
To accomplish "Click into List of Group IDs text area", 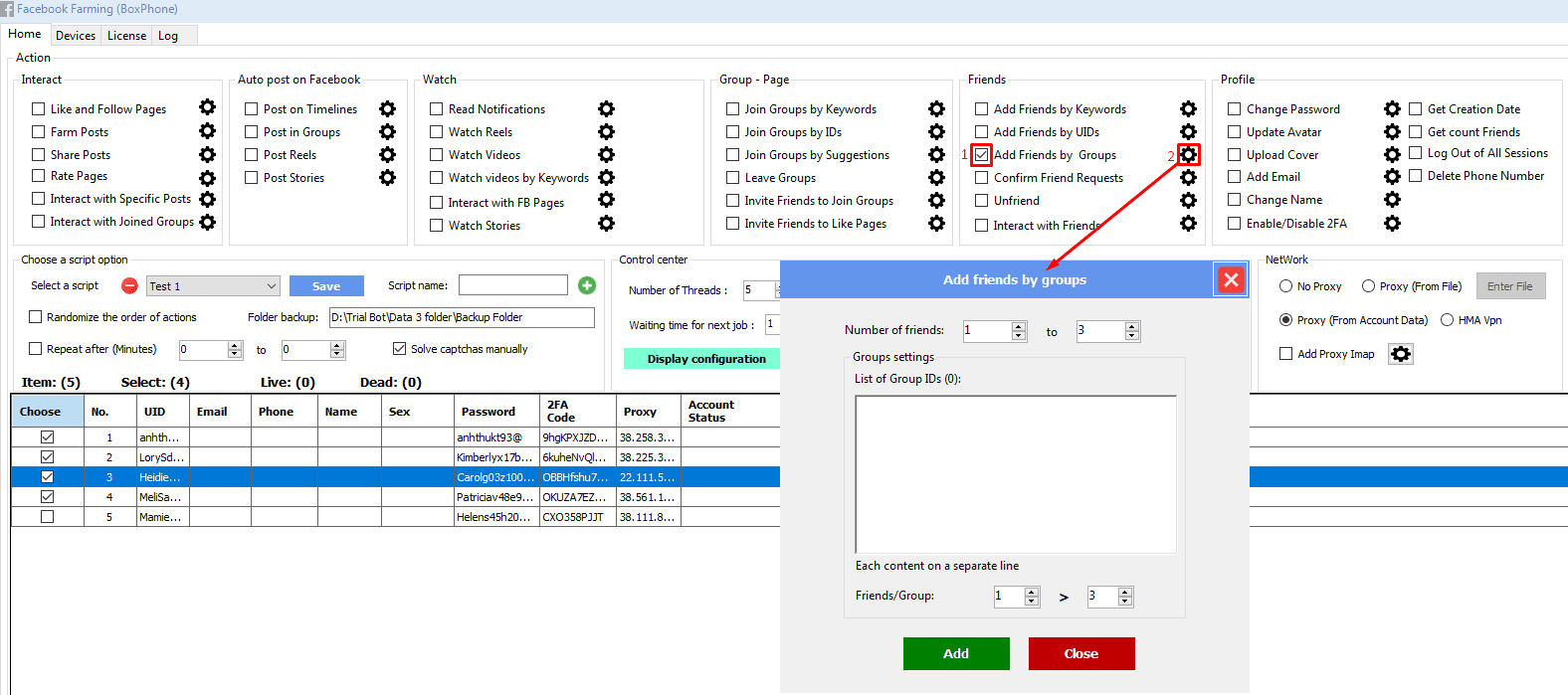I will coord(1016,473).
